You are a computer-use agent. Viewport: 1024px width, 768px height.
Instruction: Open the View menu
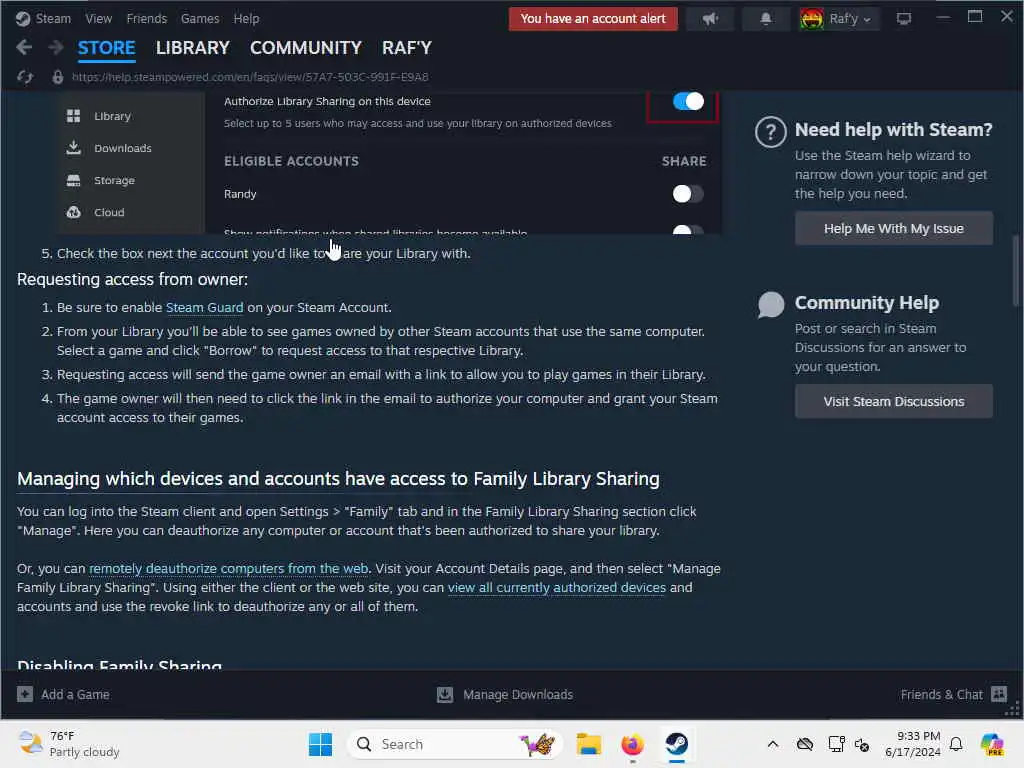pos(99,18)
